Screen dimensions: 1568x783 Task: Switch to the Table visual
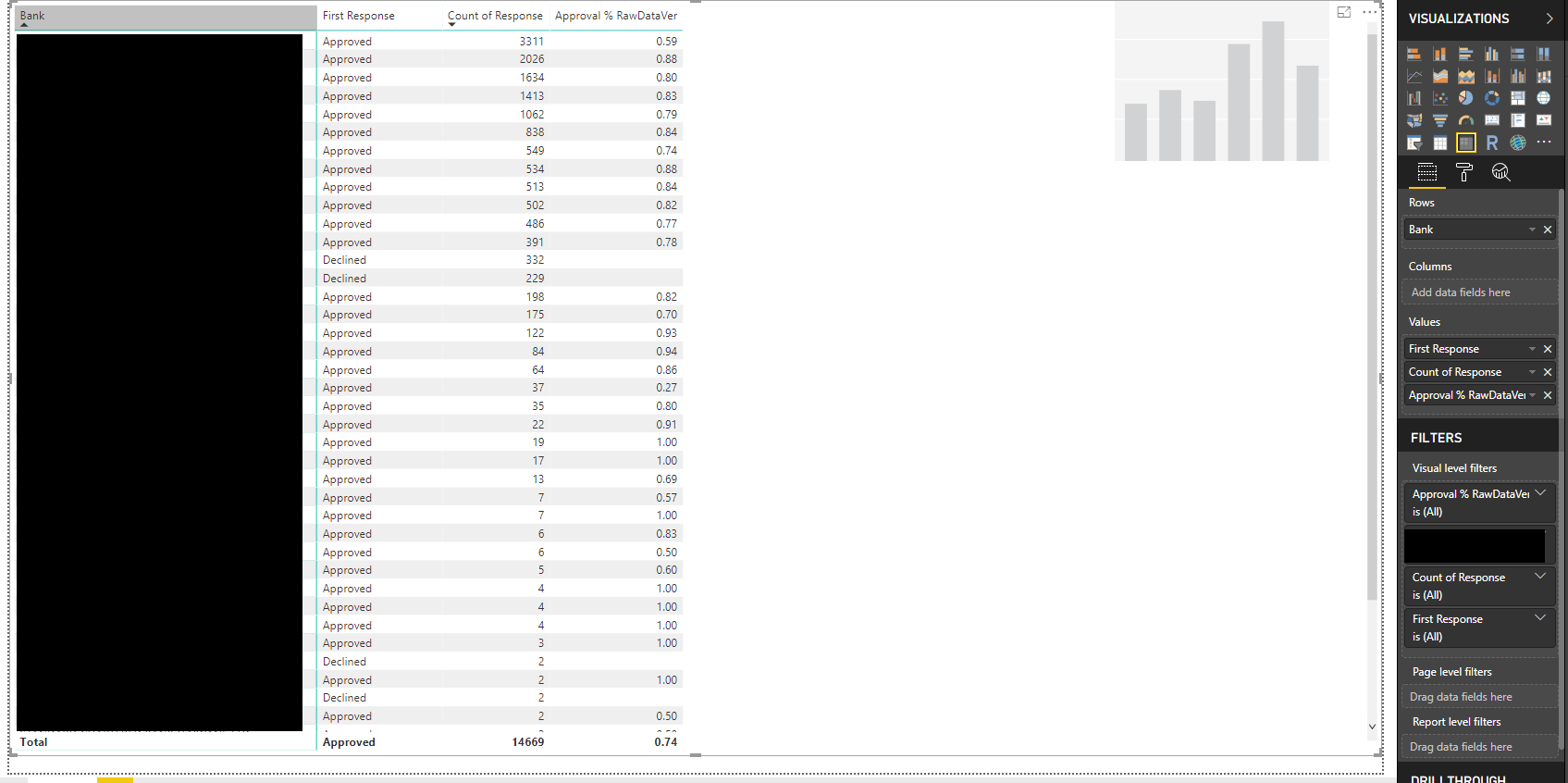tap(1440, 143)
